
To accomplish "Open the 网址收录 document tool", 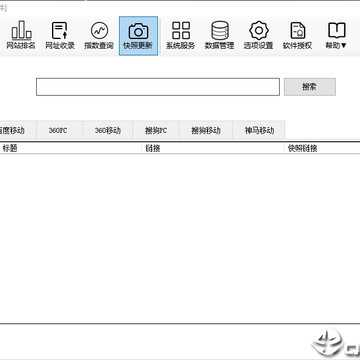I will click(x=60, y=36).
